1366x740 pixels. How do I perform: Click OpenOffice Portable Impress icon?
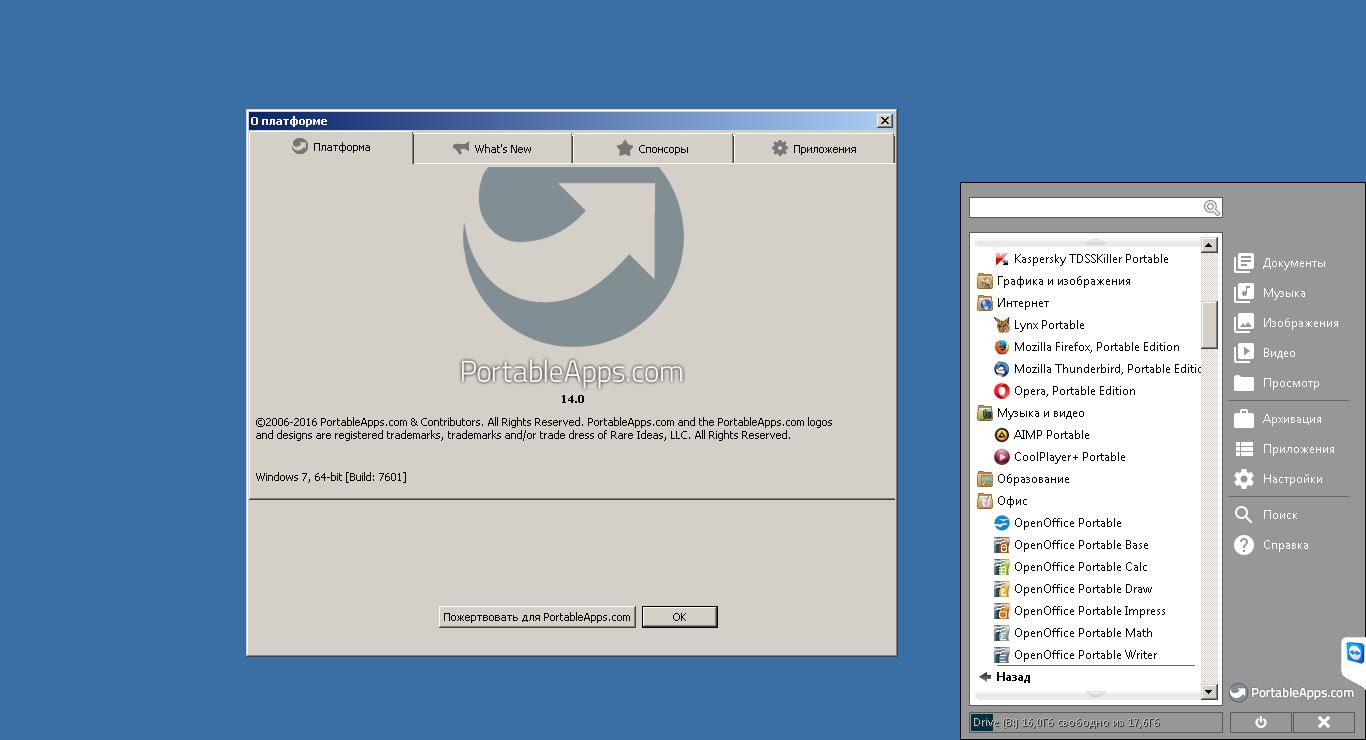tap(1001, 611)
